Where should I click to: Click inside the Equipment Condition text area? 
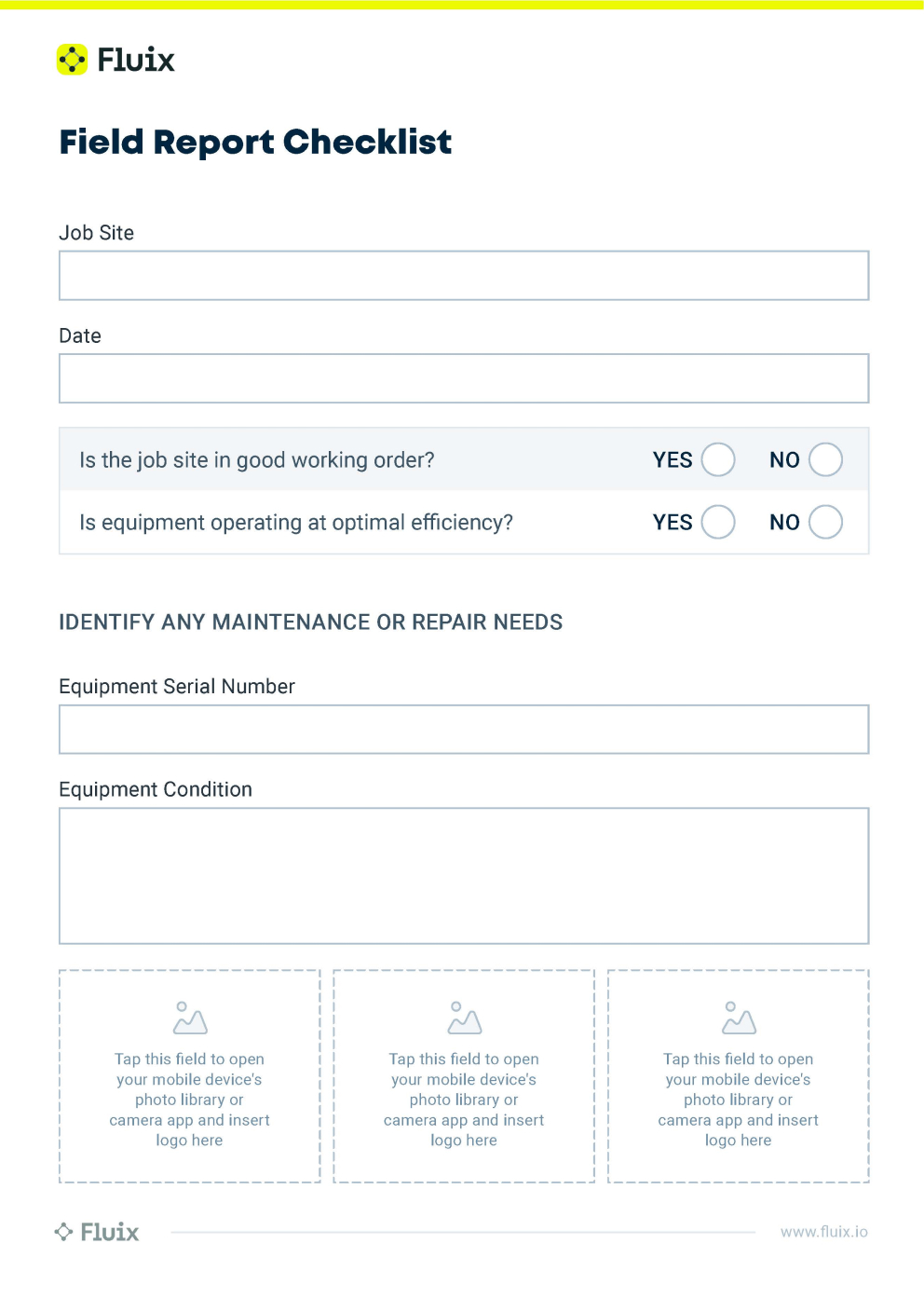[464, 876]
